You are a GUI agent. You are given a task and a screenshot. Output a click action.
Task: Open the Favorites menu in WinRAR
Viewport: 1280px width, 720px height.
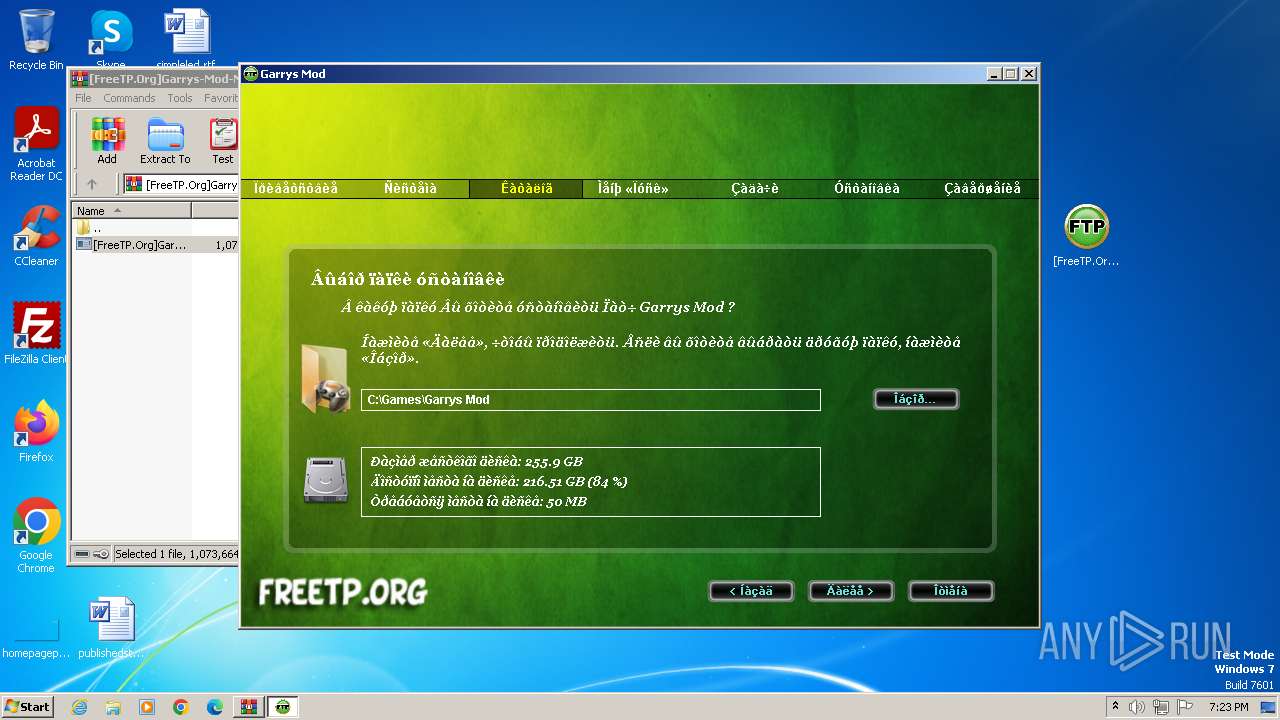pos(221,98)
